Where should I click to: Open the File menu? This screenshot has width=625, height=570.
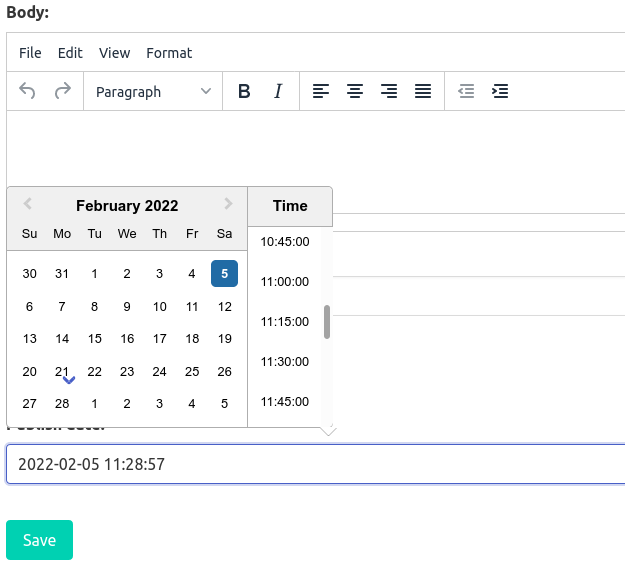coord(30,52)
